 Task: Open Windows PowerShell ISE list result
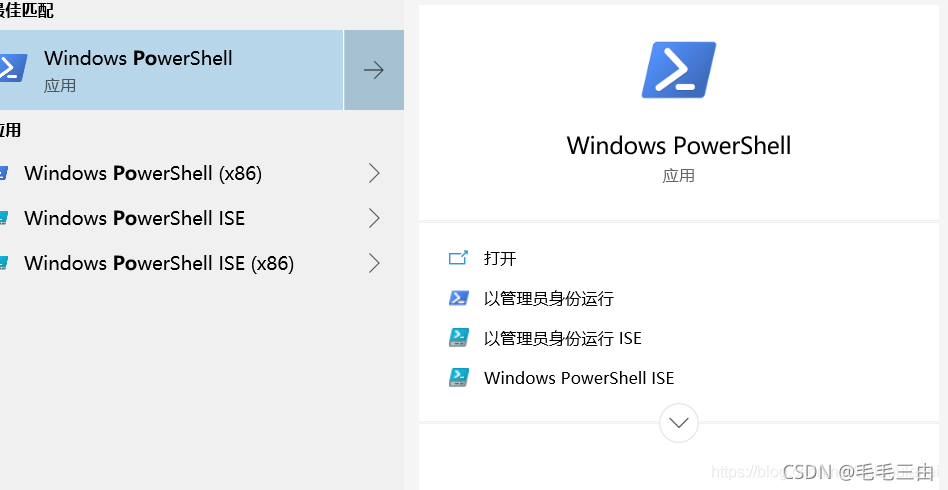(x=134, y=218)
